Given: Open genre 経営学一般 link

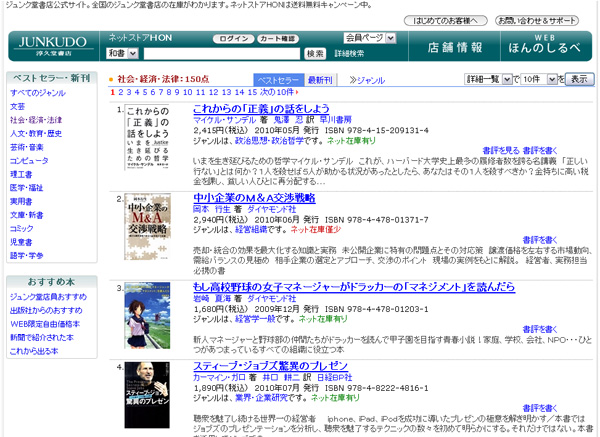Looking at the screenshot, I should [255, 319].
